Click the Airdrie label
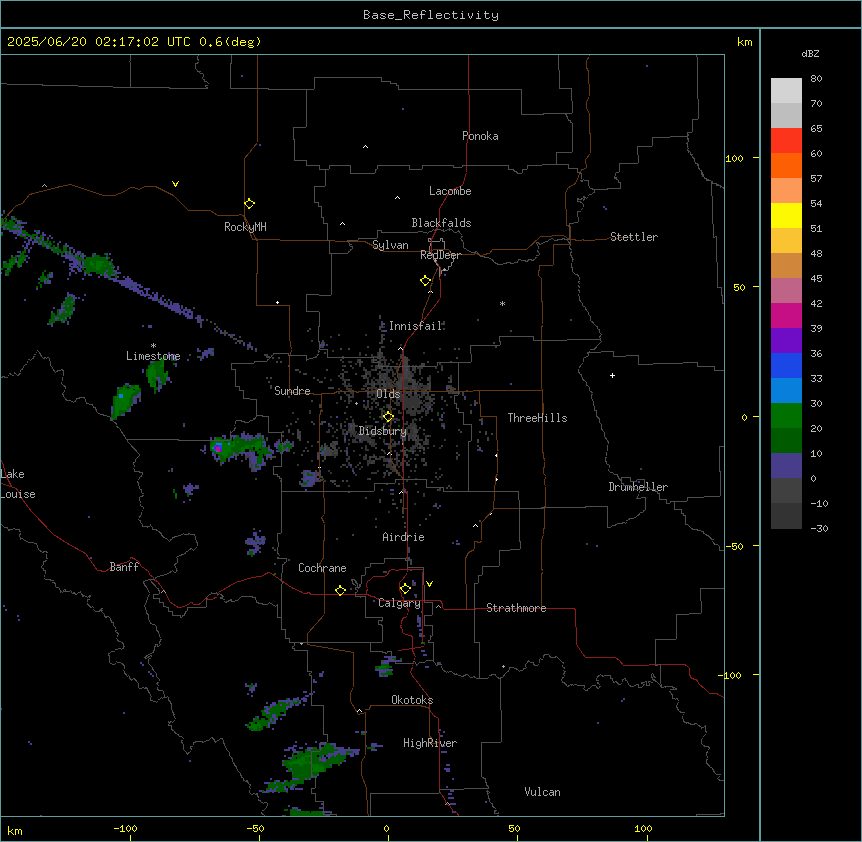 pyautogui.click(x=404, y=537)
